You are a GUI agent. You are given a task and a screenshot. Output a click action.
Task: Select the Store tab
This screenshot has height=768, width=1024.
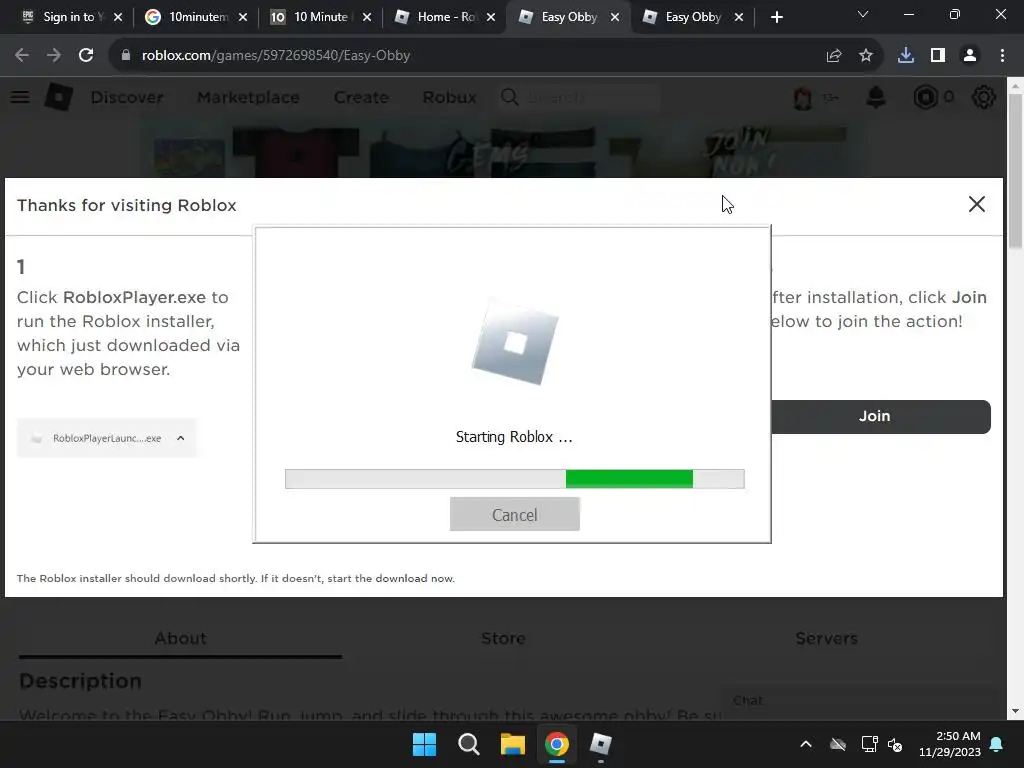(503, 638)
